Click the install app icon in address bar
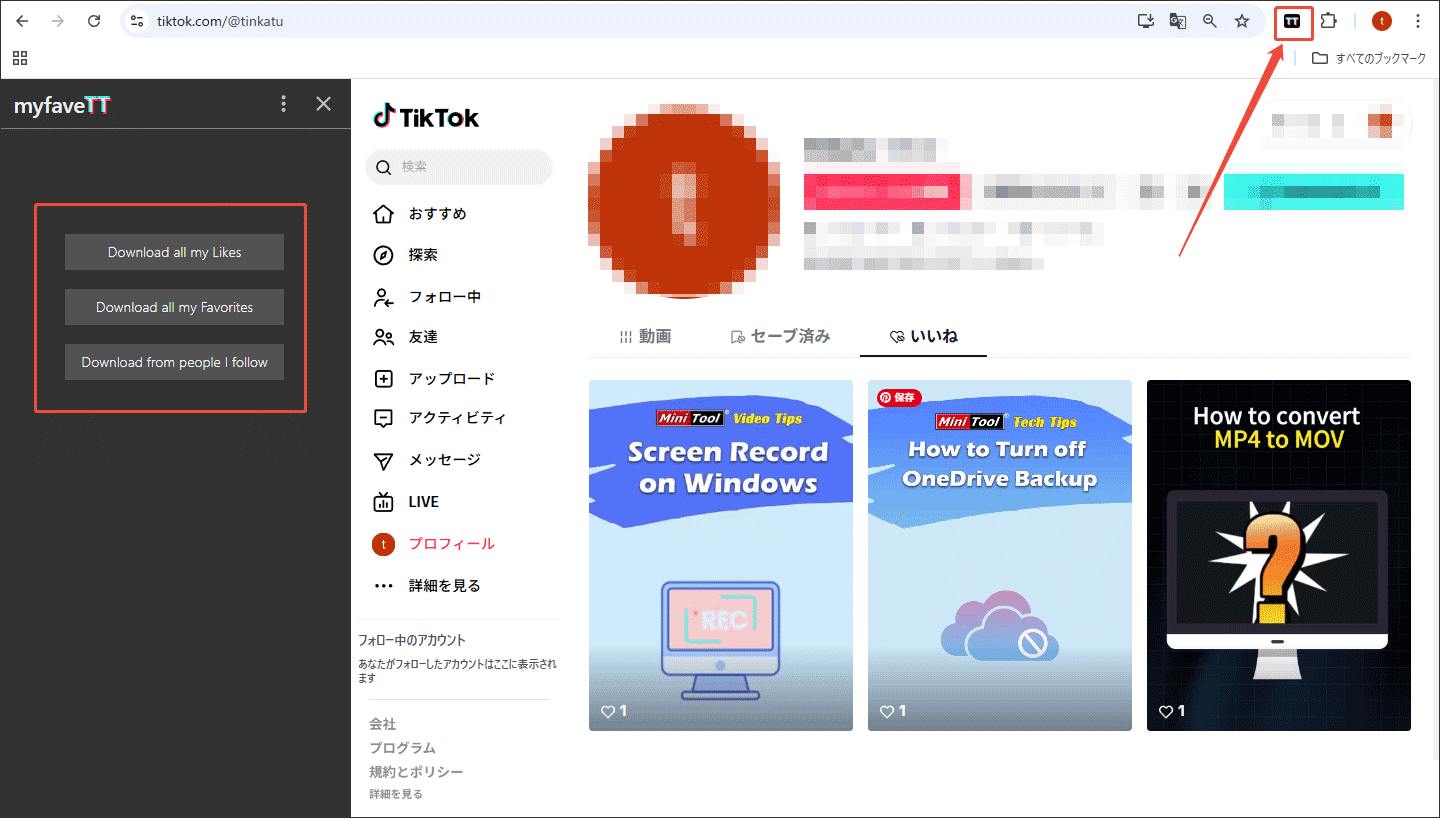1440x818 pixels. [x=1146, y=21]
